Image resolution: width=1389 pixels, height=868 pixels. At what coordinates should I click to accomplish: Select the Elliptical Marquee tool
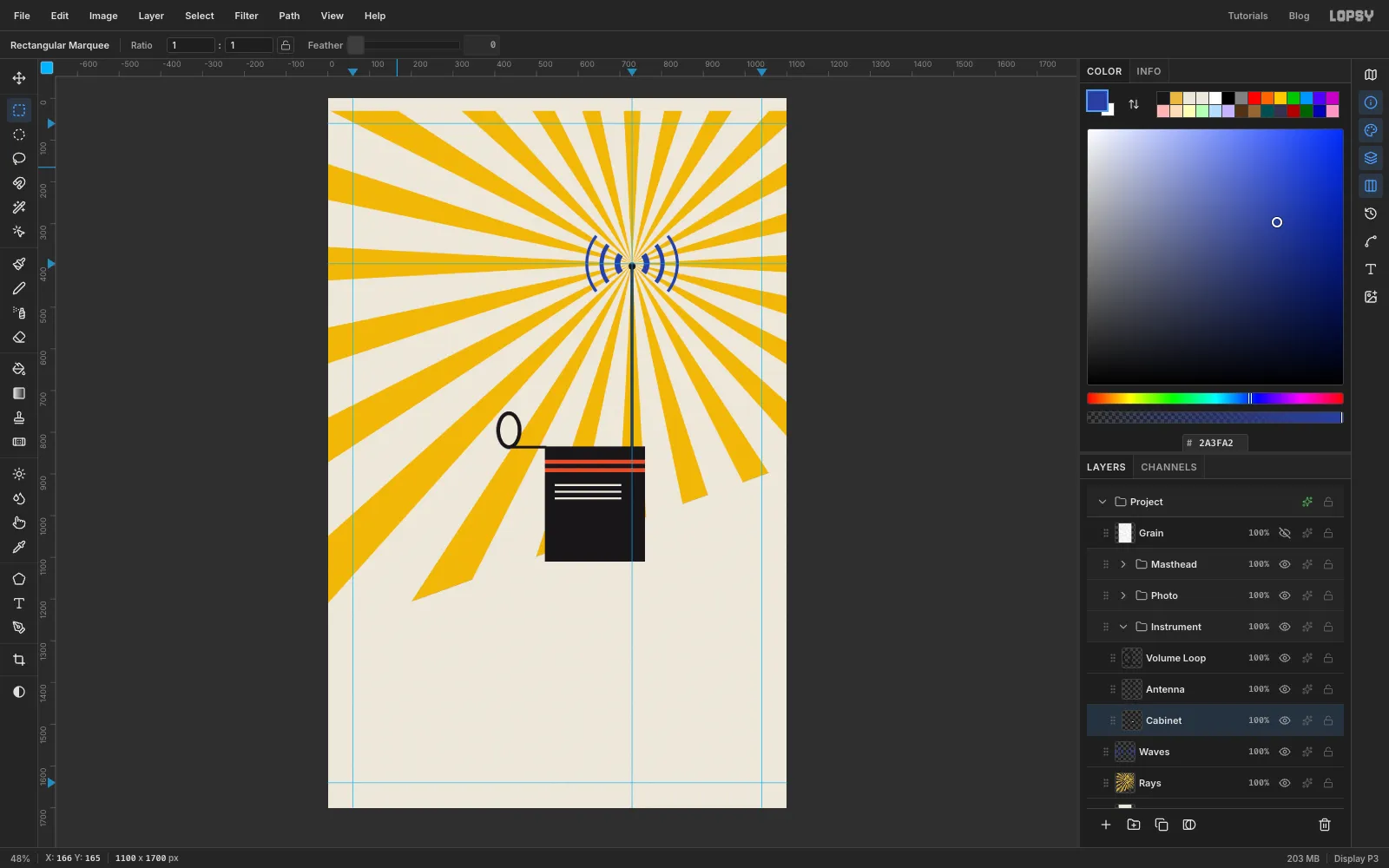tap(19, 135)
